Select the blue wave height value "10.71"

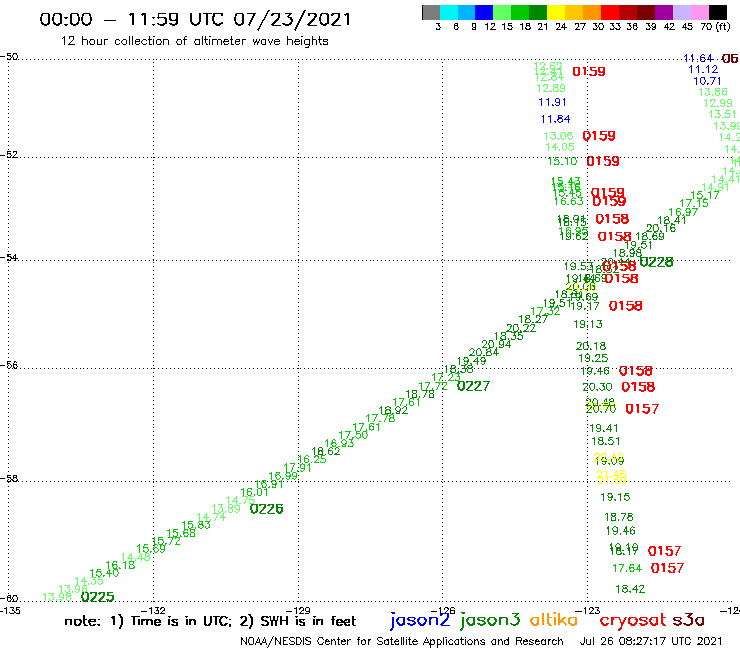click(x=707, y=81)
